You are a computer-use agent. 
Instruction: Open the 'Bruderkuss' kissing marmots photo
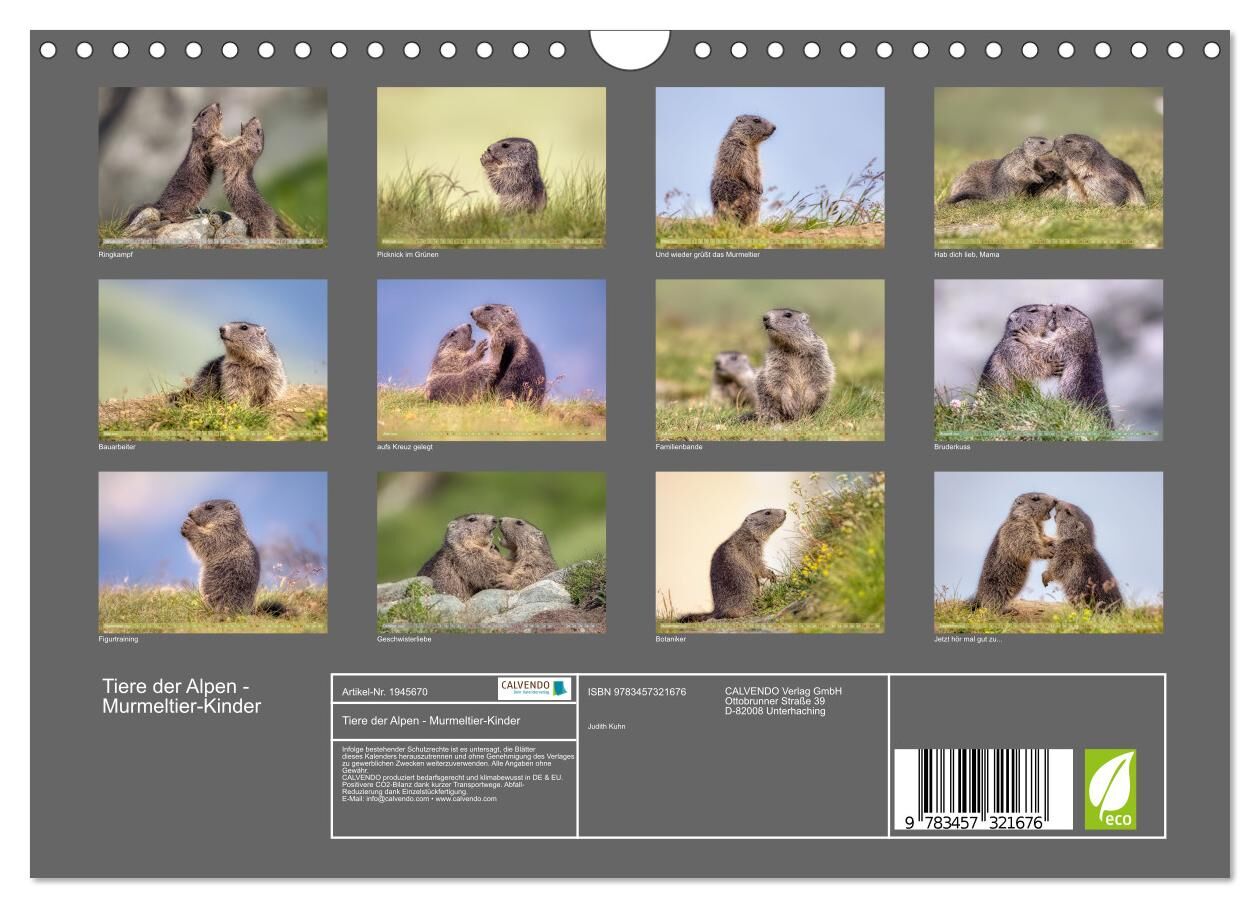[x=1048, y=359]
